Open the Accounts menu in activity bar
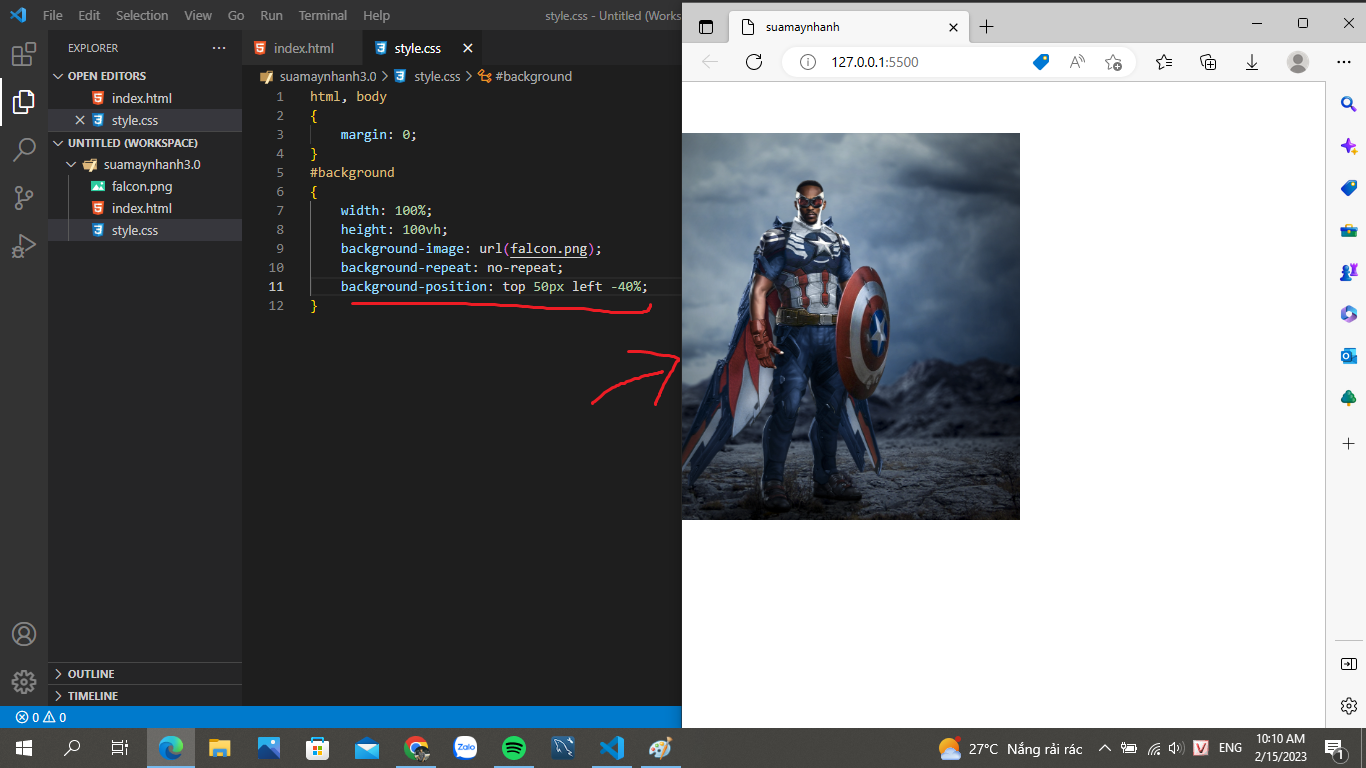The width and height of the screenshot is (1366, 768). click(24, 634)
